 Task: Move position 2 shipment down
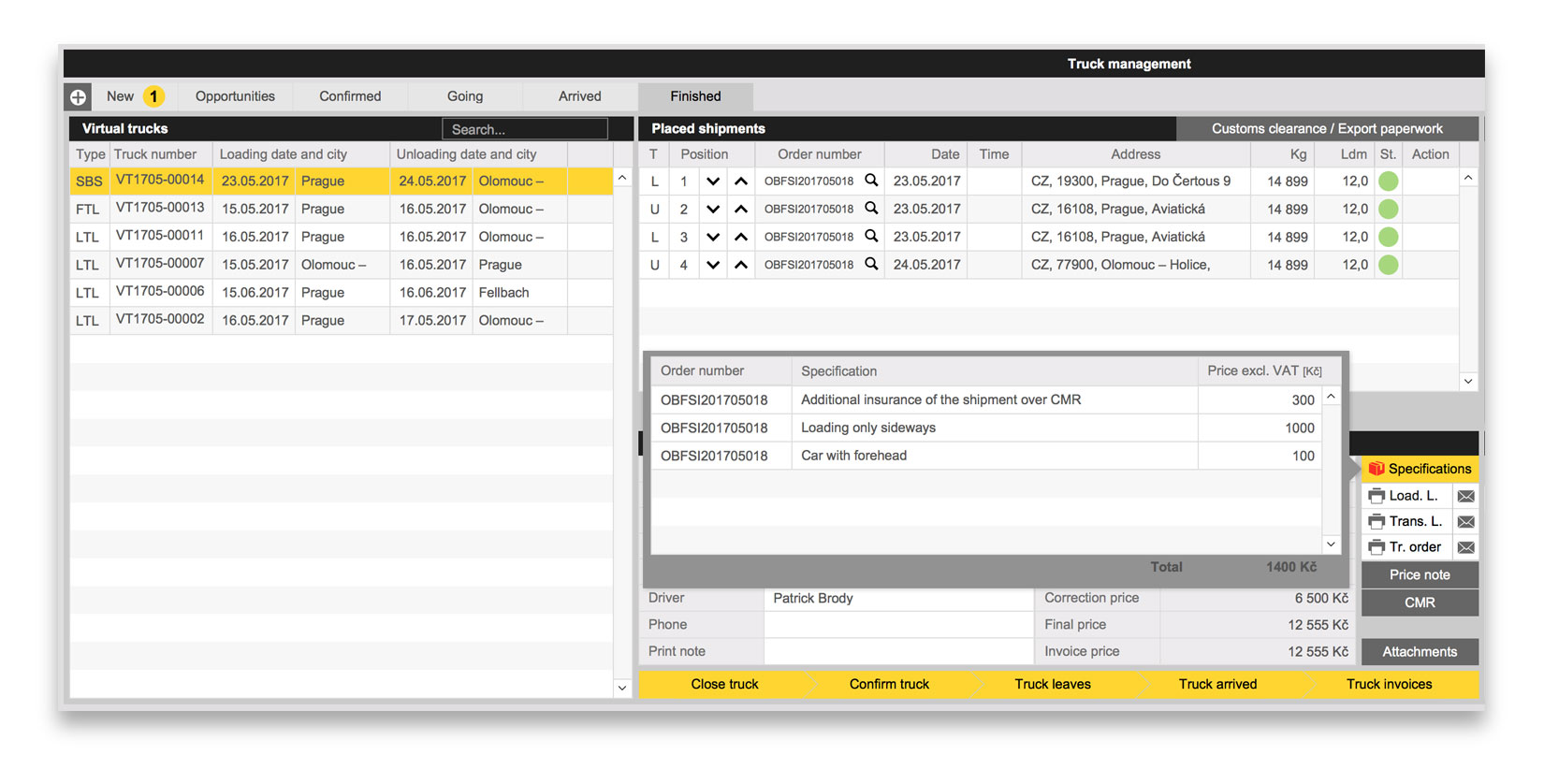(x=713, y=210)
